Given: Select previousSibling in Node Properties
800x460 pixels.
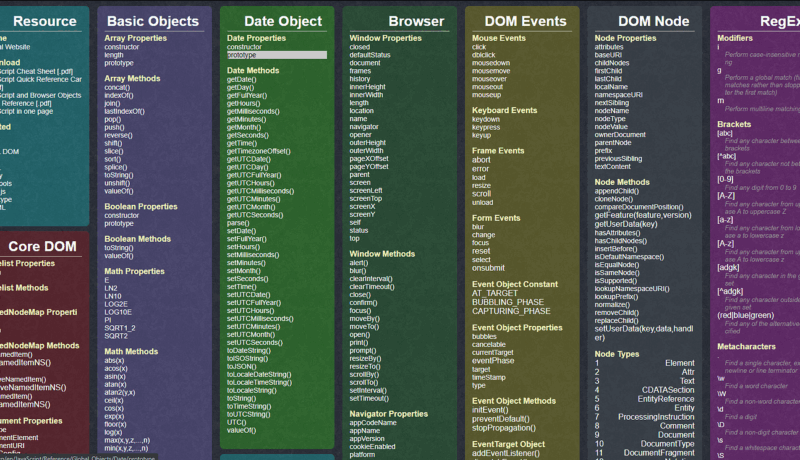Looking at the screenshot, I should point(618,159).
